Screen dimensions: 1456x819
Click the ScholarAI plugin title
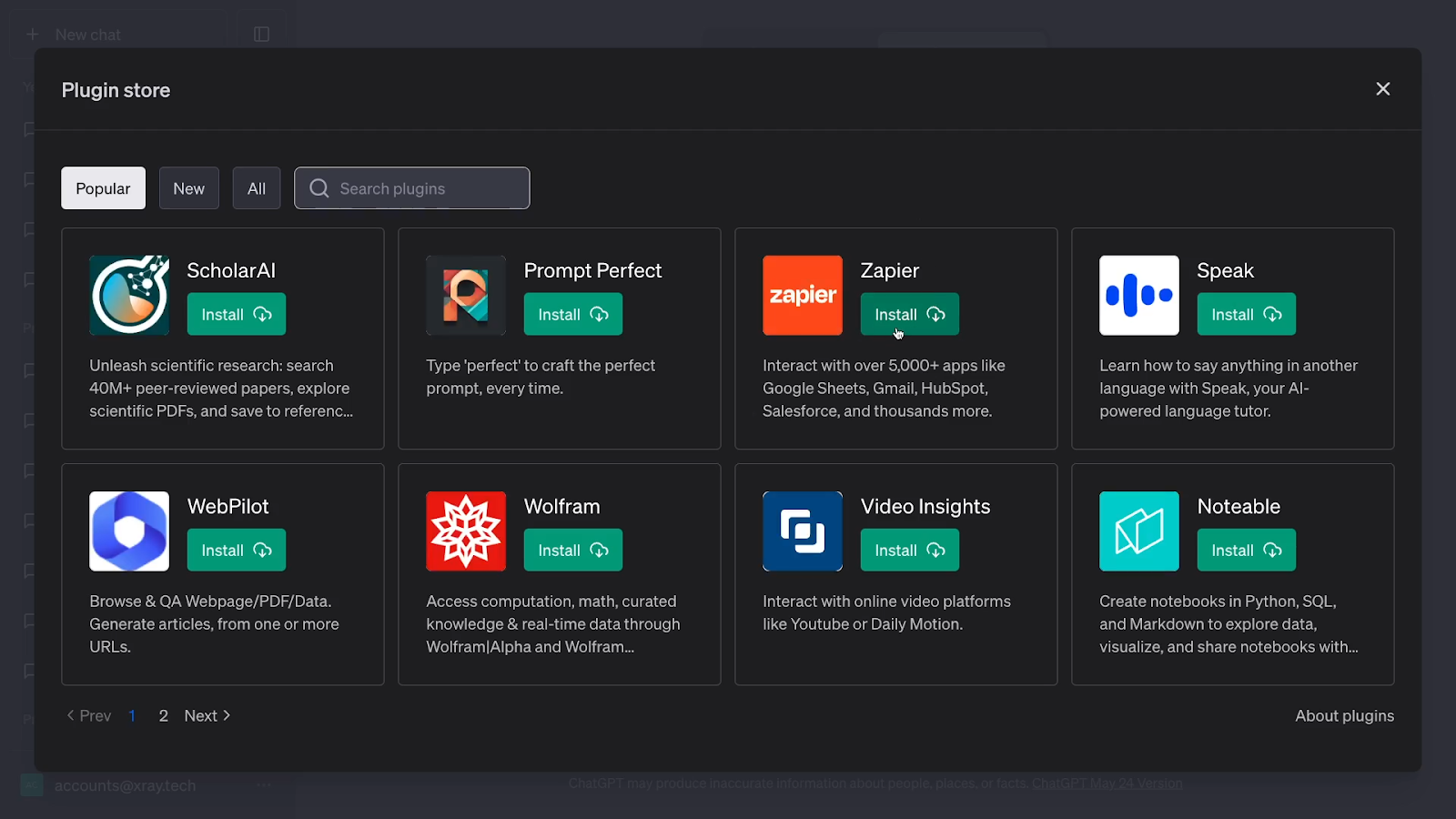click(231, 270)
